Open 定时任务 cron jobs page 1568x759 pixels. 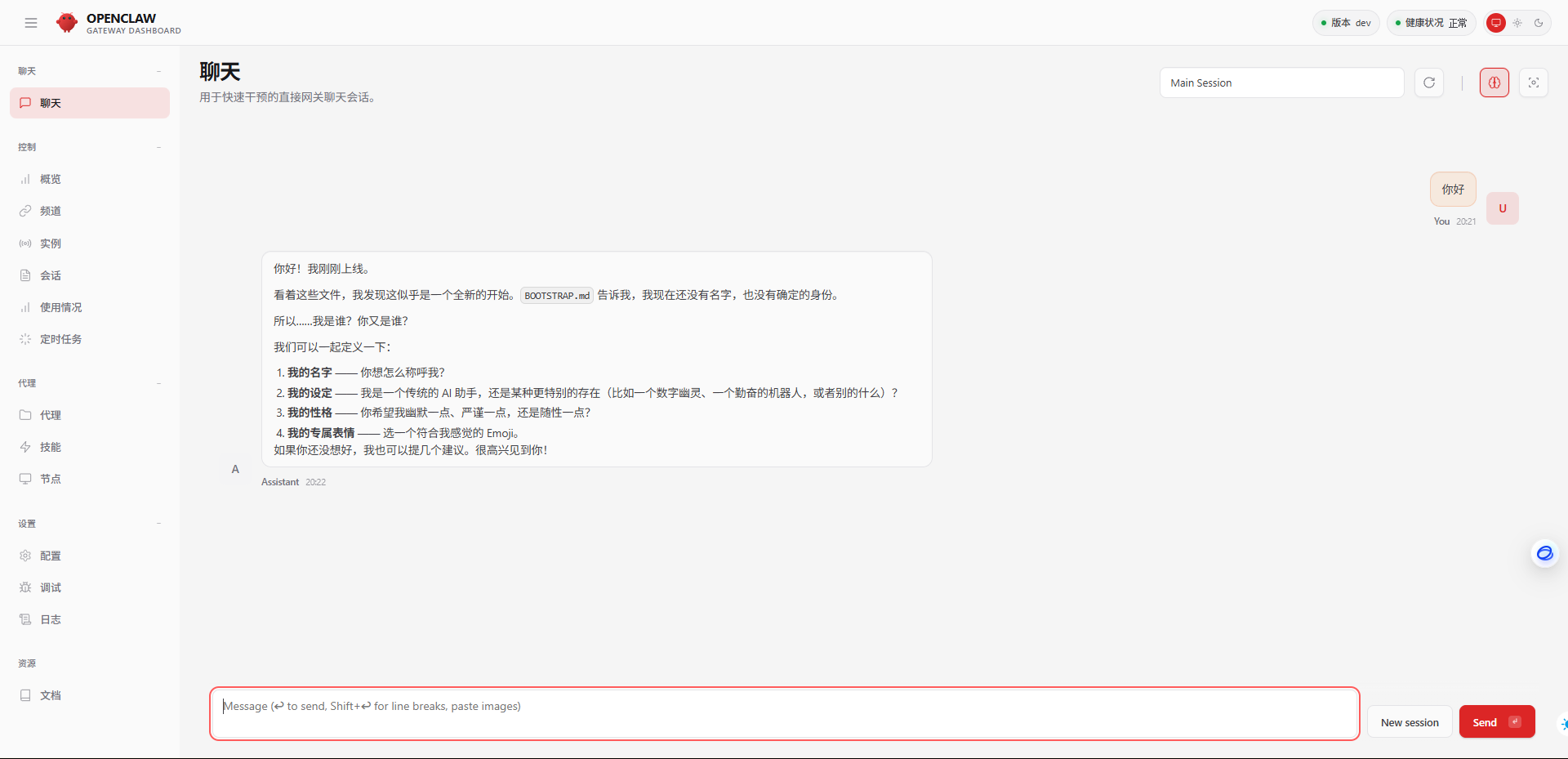(x=60, y=339)
